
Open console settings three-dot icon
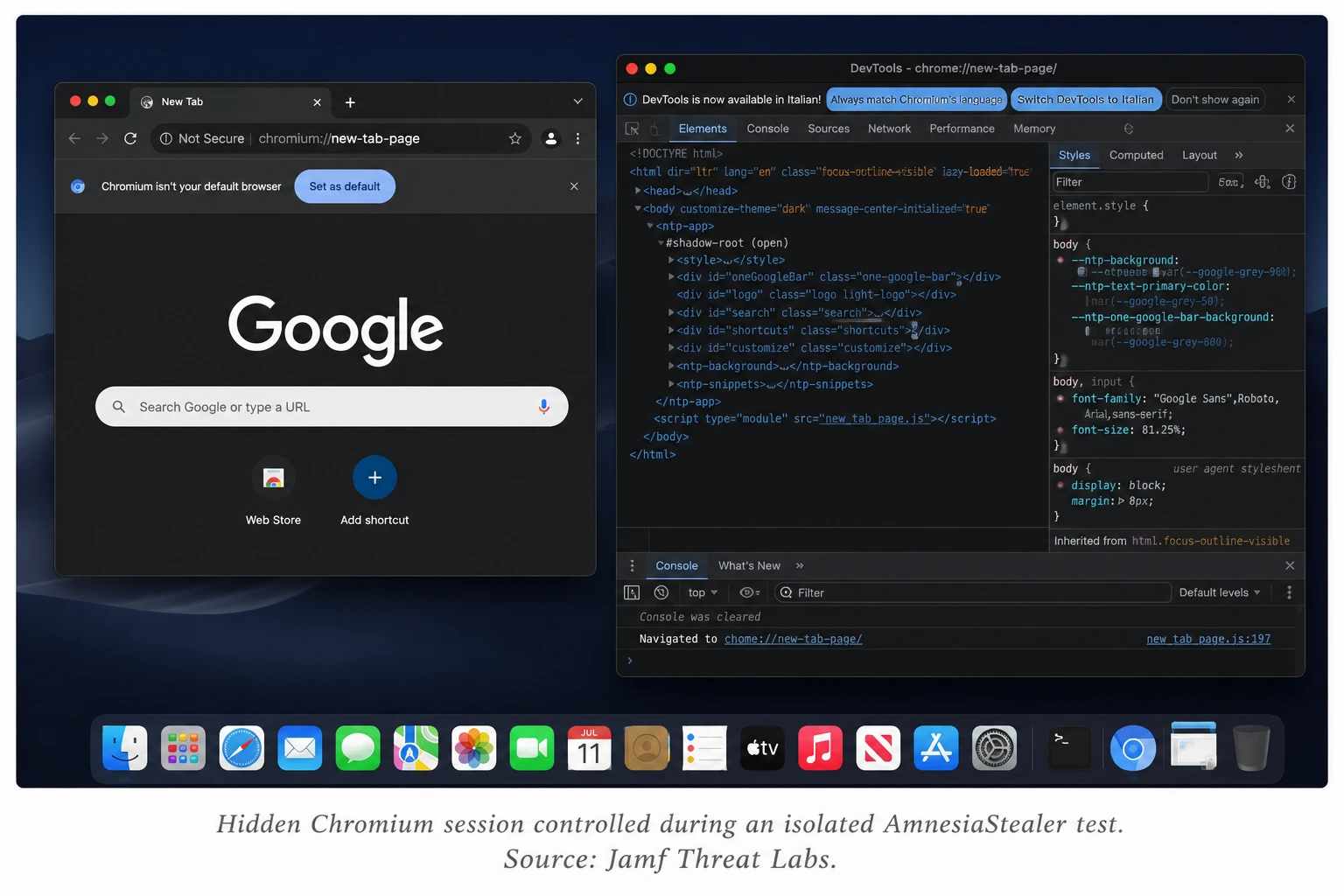1289,592
